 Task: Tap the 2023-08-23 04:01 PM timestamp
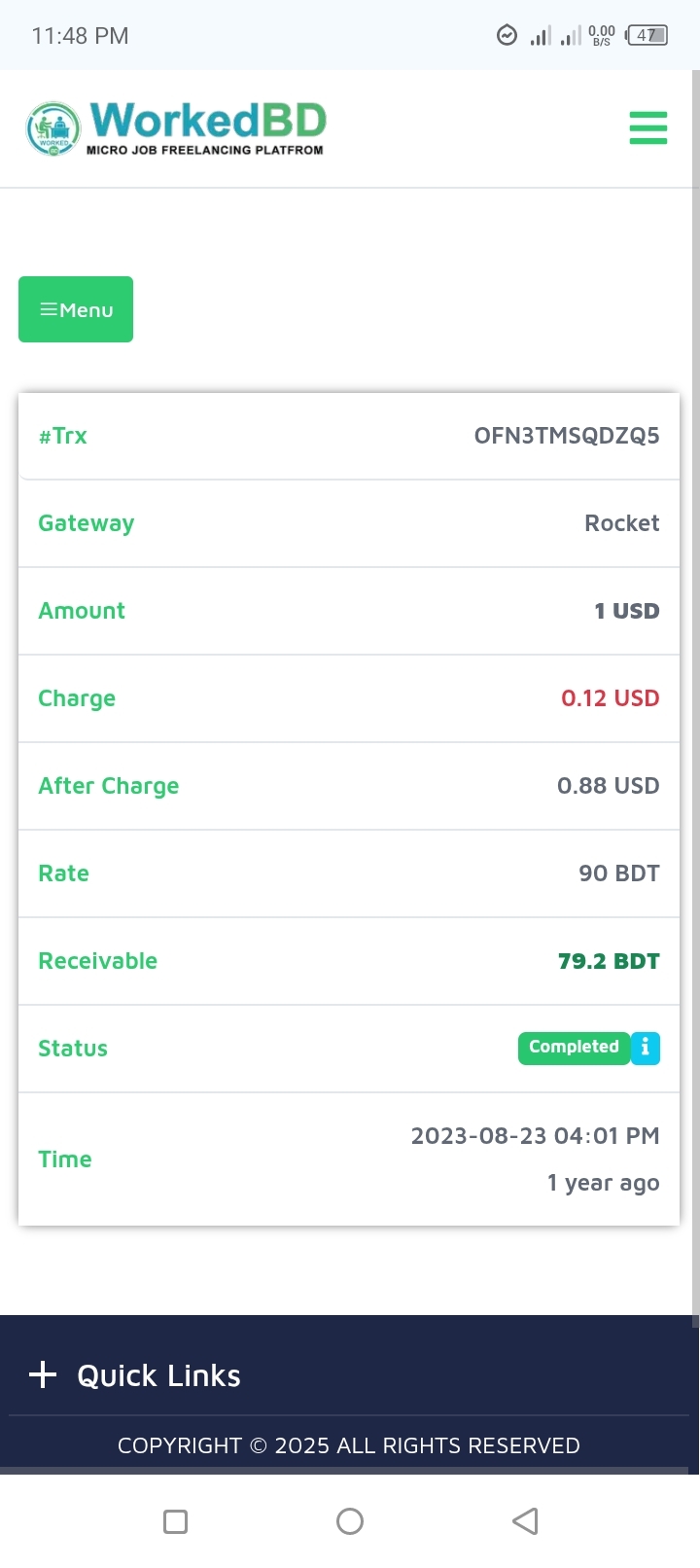click(x=535, y=1136)
